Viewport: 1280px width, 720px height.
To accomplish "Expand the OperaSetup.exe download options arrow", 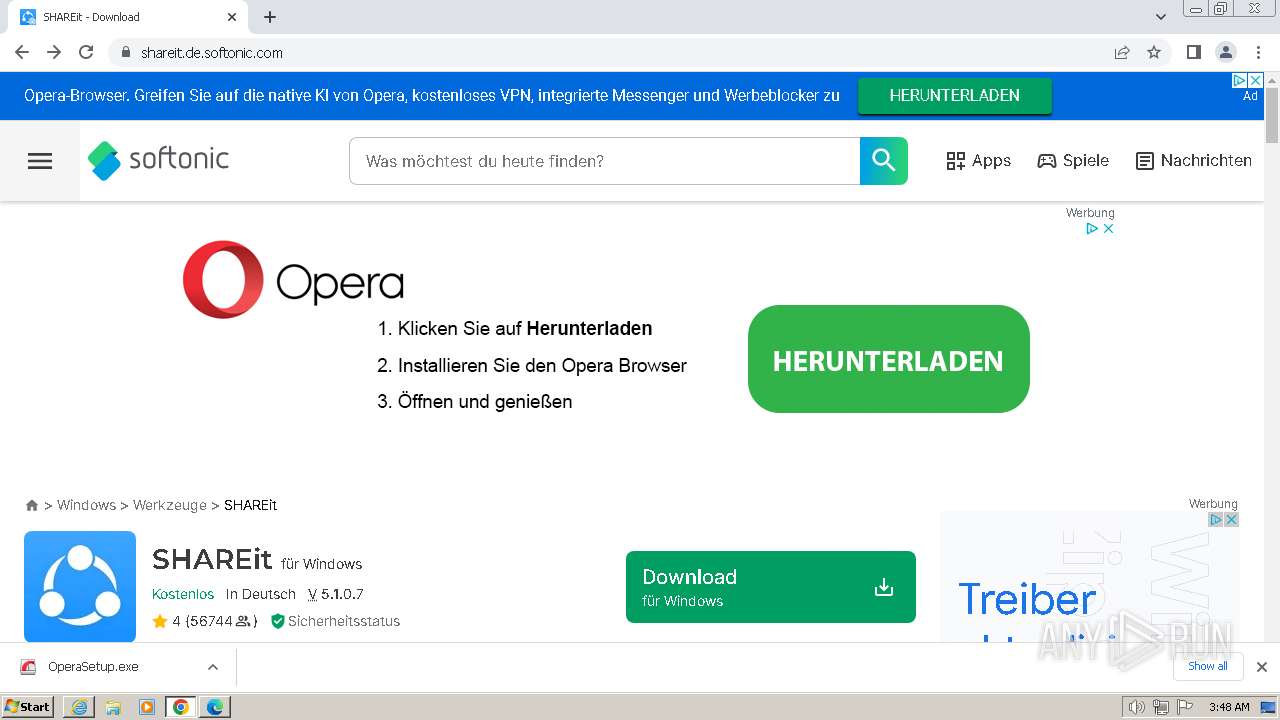I will point(213,667).
